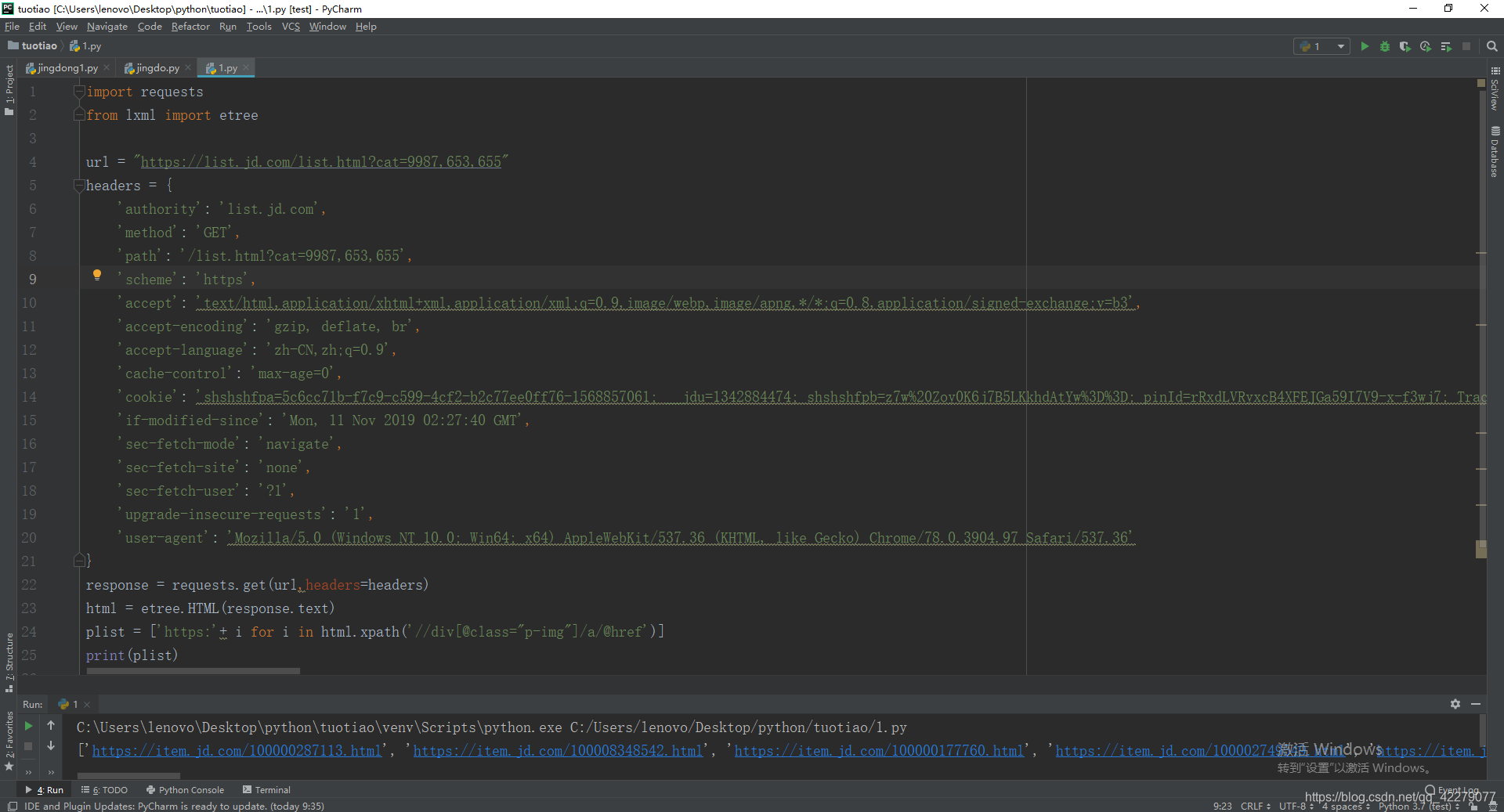
Task: Open link item.jd.com/100008348542.html in output
Action: (x=558, y=751)
